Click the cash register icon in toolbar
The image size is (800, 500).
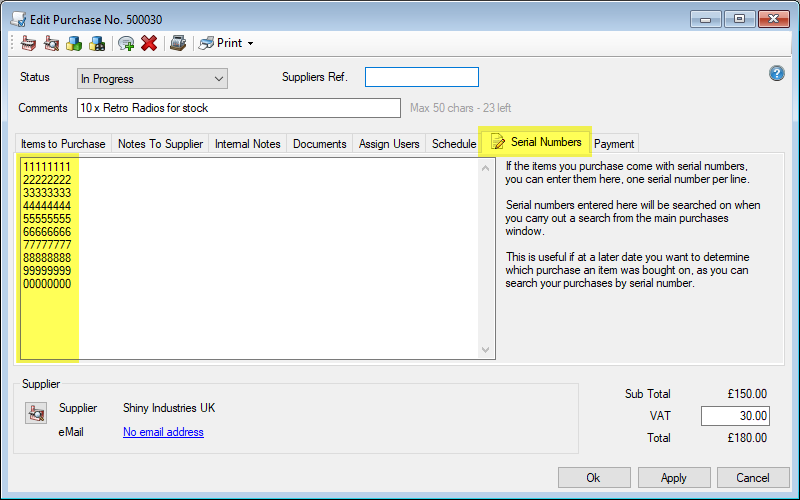pyautogui.click(x=177, y=43)
